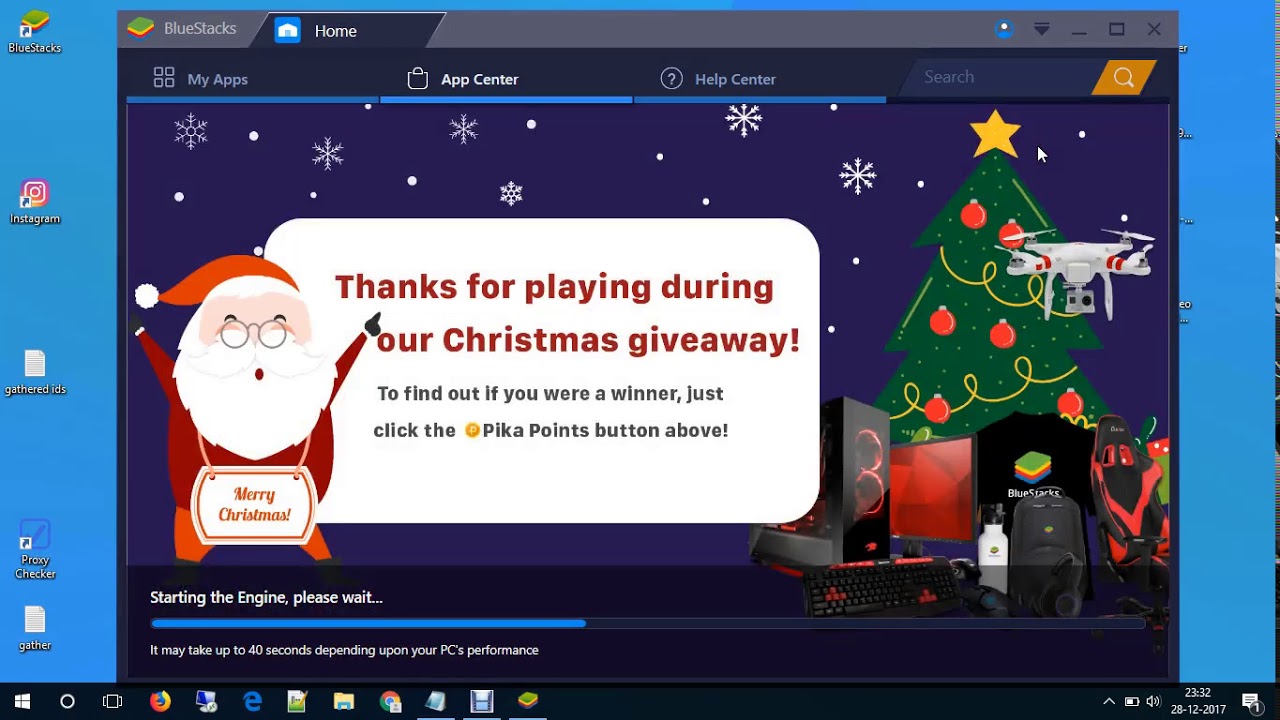Open the BlueStacks desktop shortcut
The width and height of the screenshot is (1280, 720).
[x=34, y=31]
